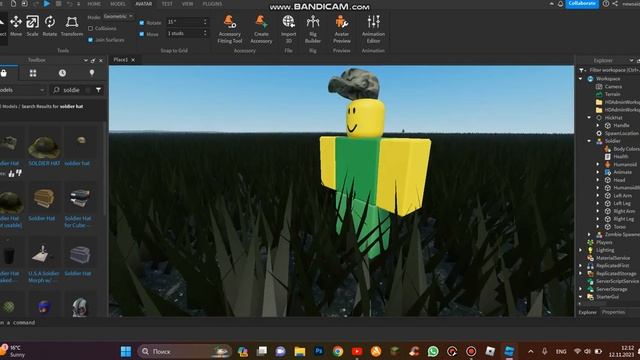Select Left Arm in Explorer
Screen dimensions: 640x360
622,196
